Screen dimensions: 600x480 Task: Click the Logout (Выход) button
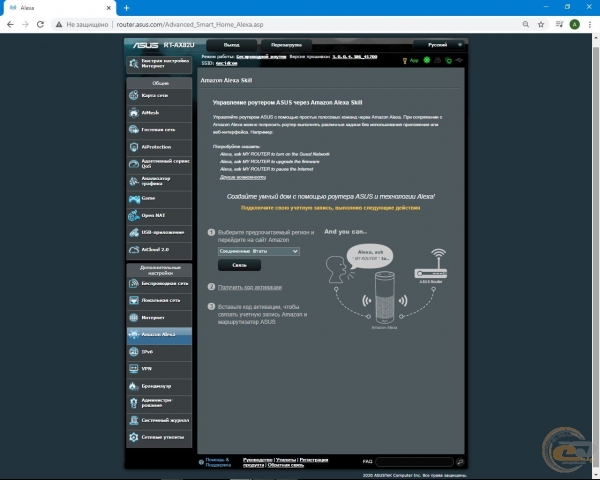pos(232,45)
